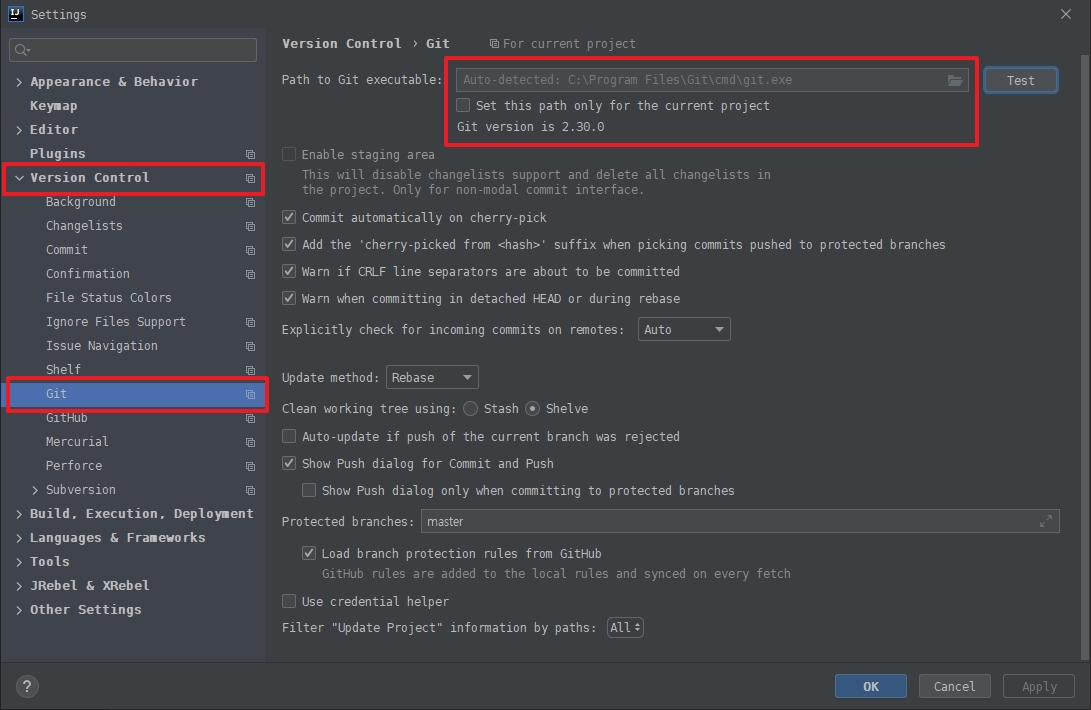Open File Status Colors settings
The image size is (1091, 710).
(x=109, y=298)
